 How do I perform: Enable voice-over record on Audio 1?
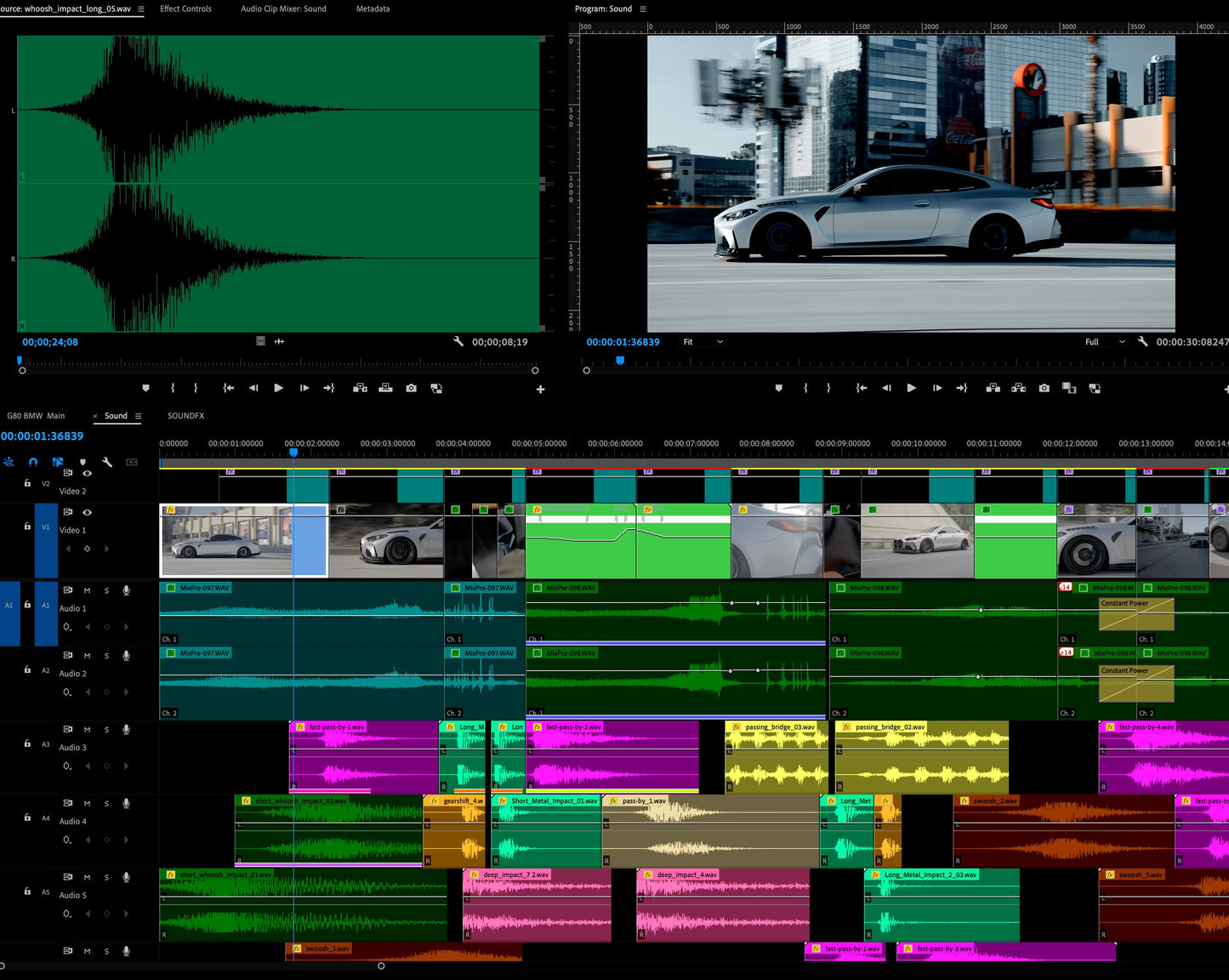pyautogui.click(x=126, y=590)
